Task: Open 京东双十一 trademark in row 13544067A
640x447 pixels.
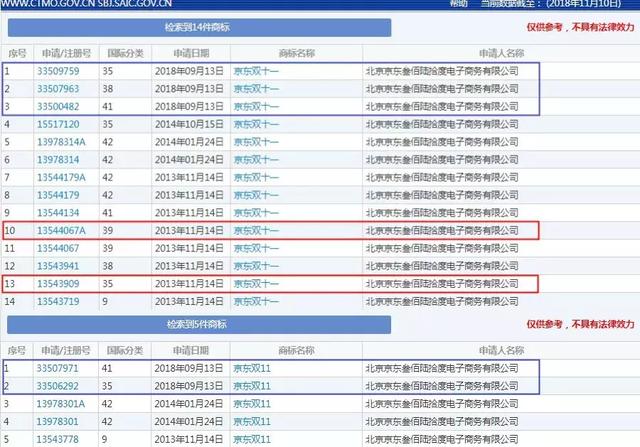Action: [x=256, y=230]
